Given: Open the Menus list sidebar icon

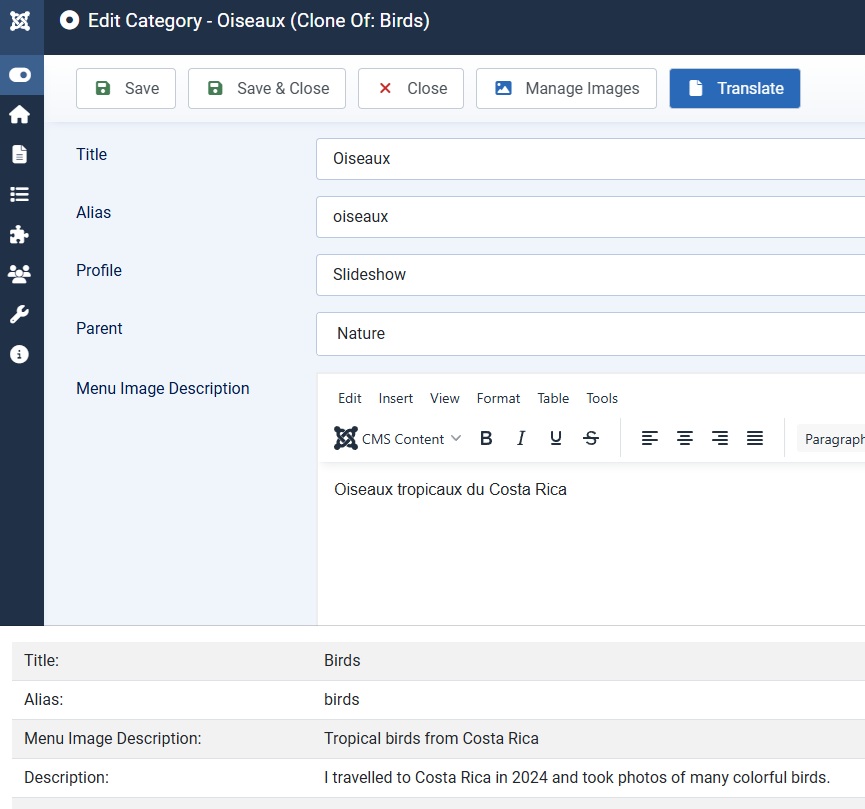Looking at the screenshot, I should coord(19,195).
